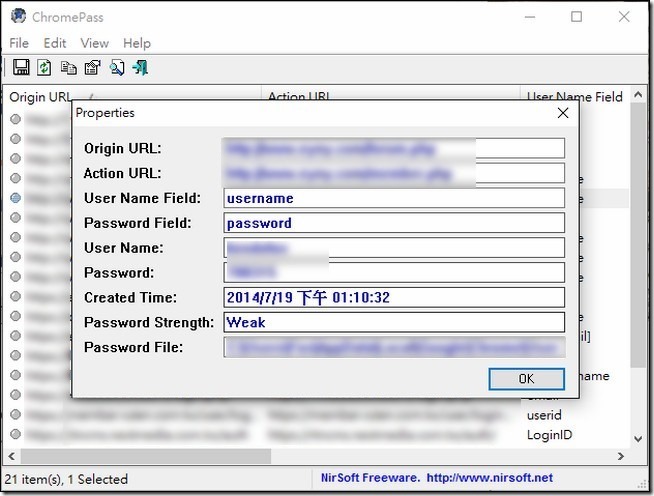Open the NirSoft website link in status bar

[x=490, y=478]
